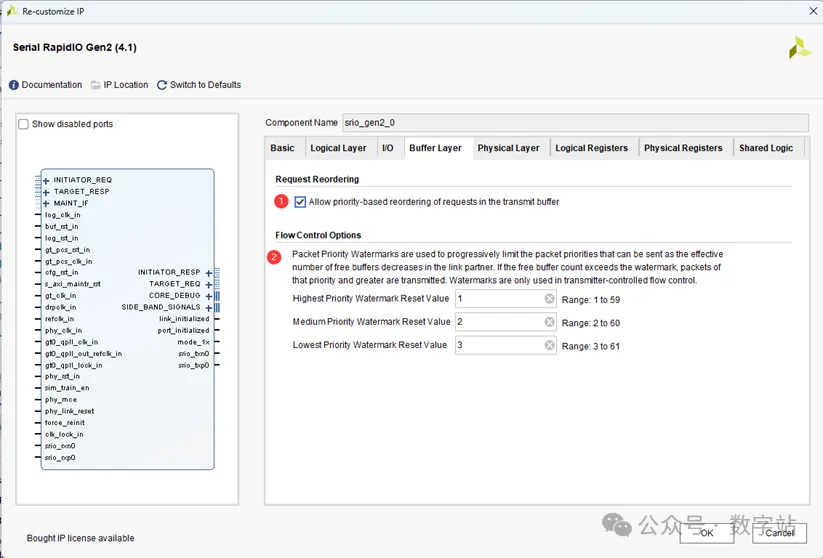
Task: Go to the Shared Logic tab
Action: [x=766, y=148]
